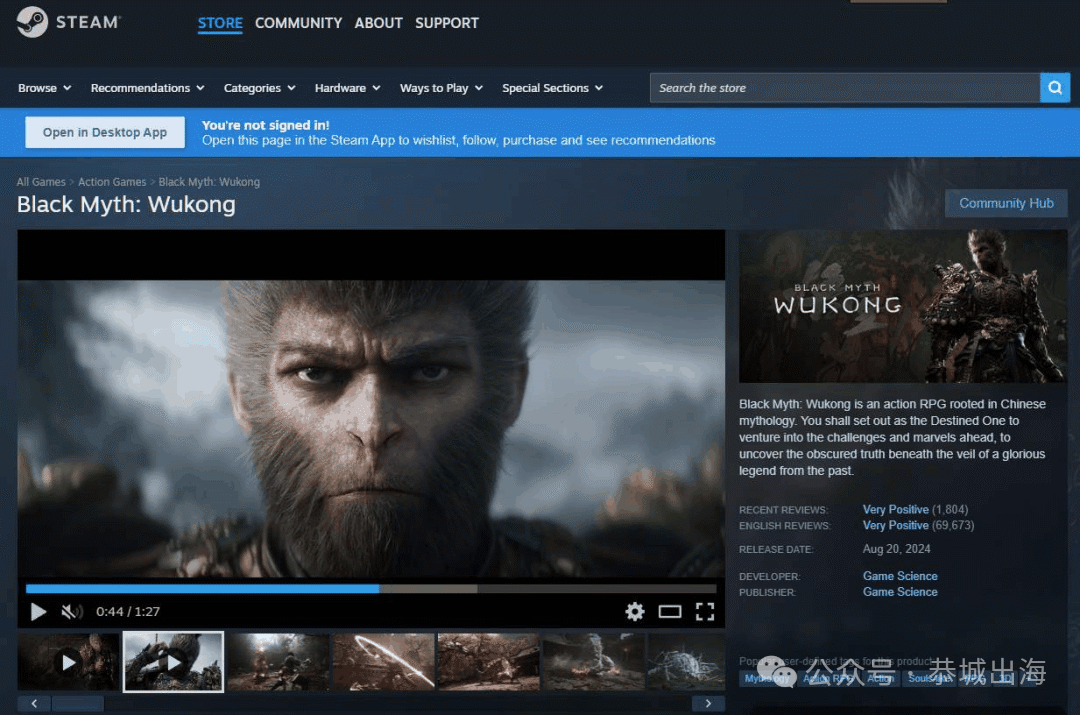Unmute the video with speaker icon

point(72,612)
